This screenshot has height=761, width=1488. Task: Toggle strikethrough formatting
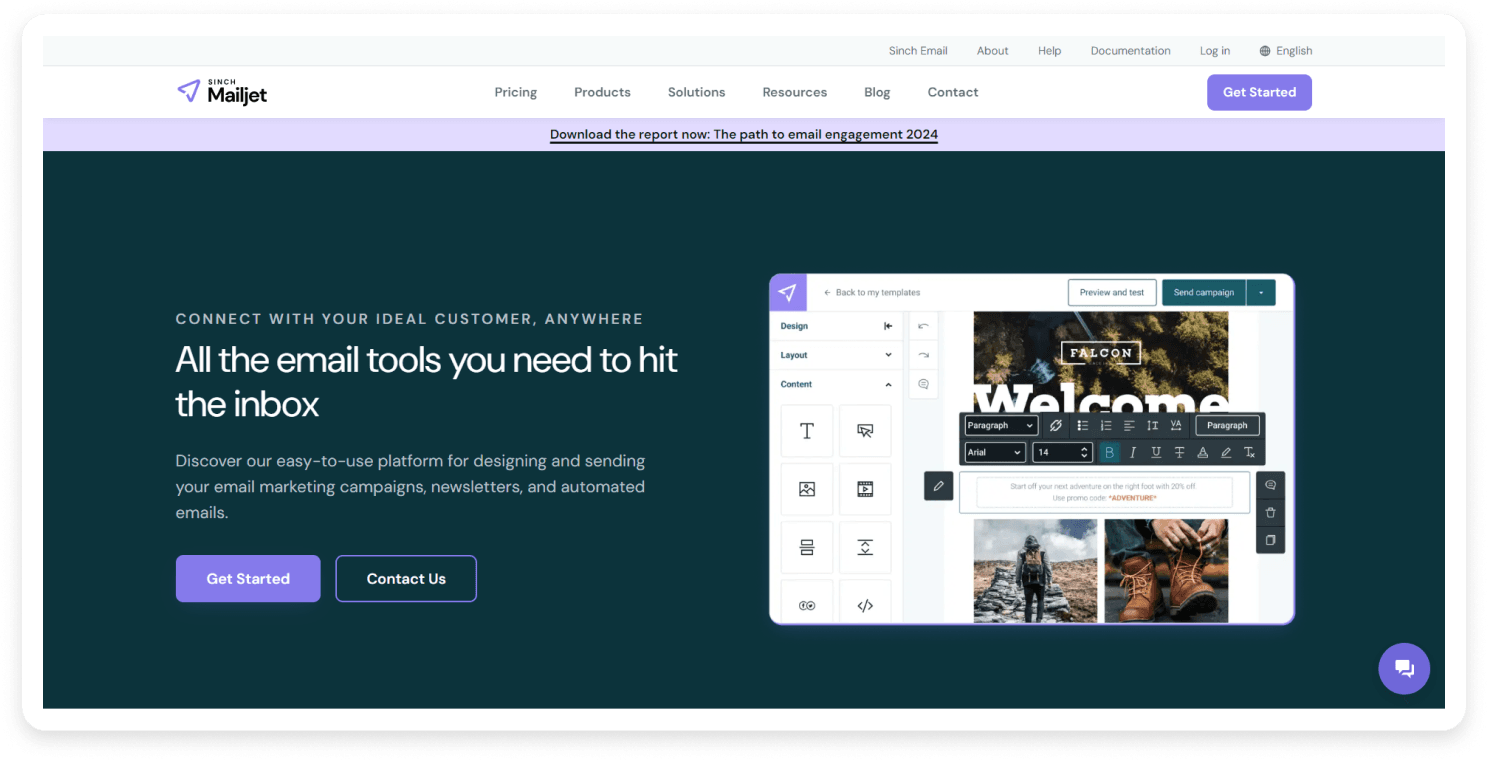[1179, 453]
